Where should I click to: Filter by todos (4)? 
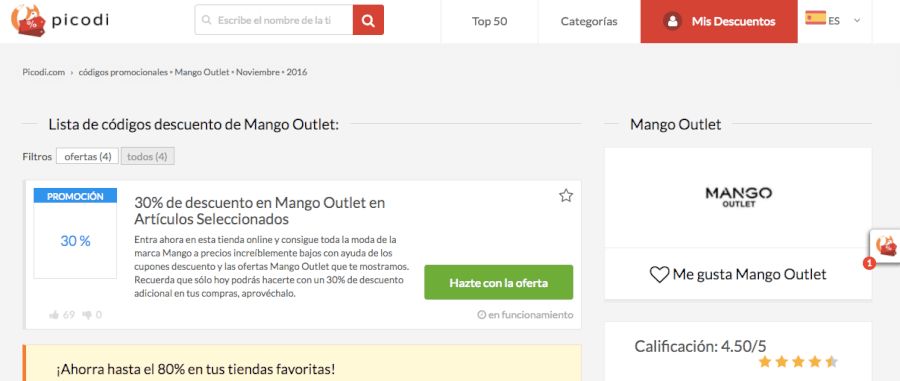[148, 156]
